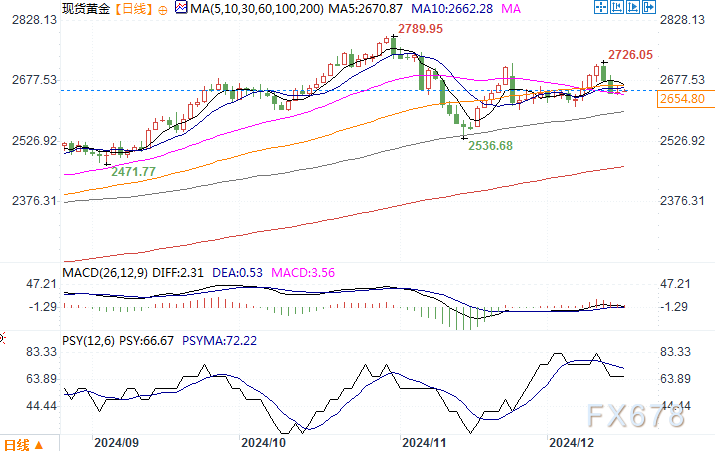Click the crosshair cursor toolbar icon
The width and height of the screenshot is (715, 451).
(x=601, y=7)
